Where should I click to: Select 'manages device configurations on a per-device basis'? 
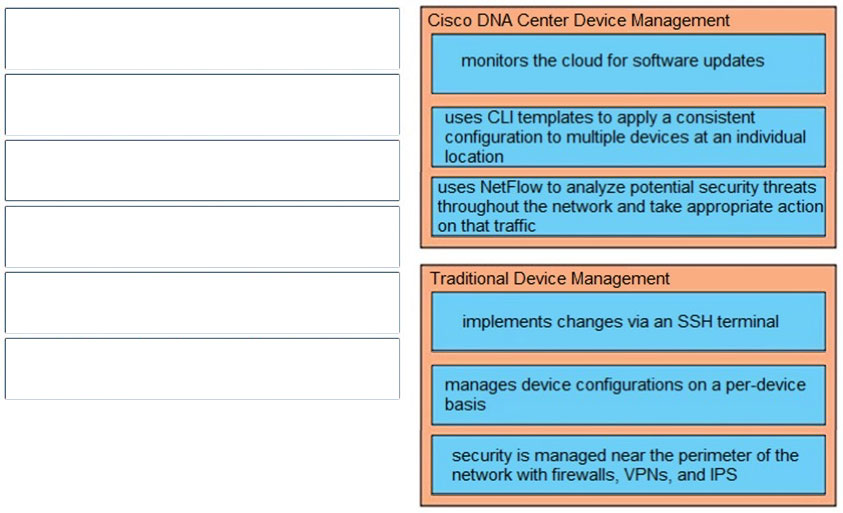pos(628,395)
